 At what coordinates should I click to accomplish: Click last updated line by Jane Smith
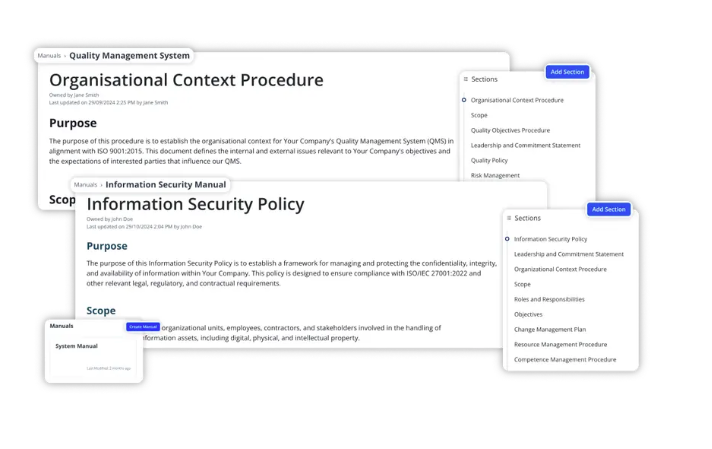pos(109,103)
